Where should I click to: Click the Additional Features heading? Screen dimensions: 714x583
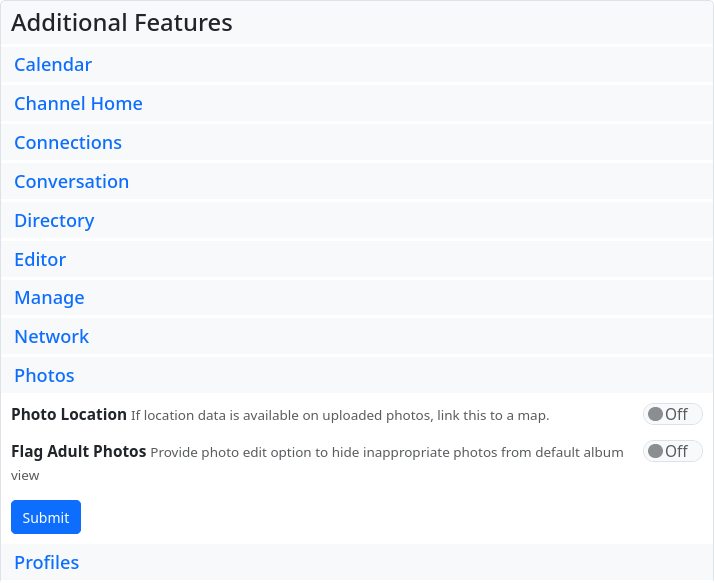point(122,23)
